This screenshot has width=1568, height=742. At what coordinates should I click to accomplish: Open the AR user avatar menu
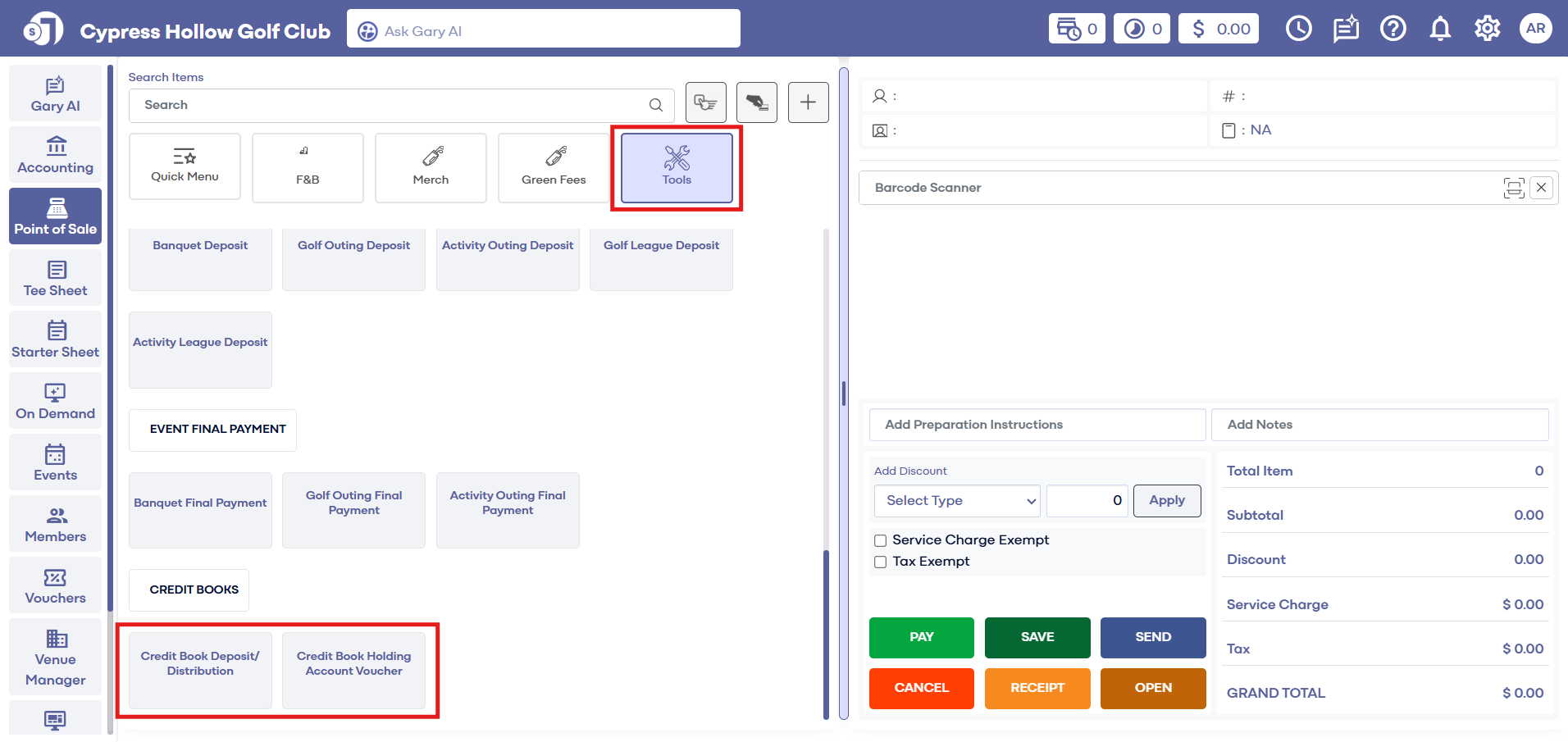[x=1535, y=29]
